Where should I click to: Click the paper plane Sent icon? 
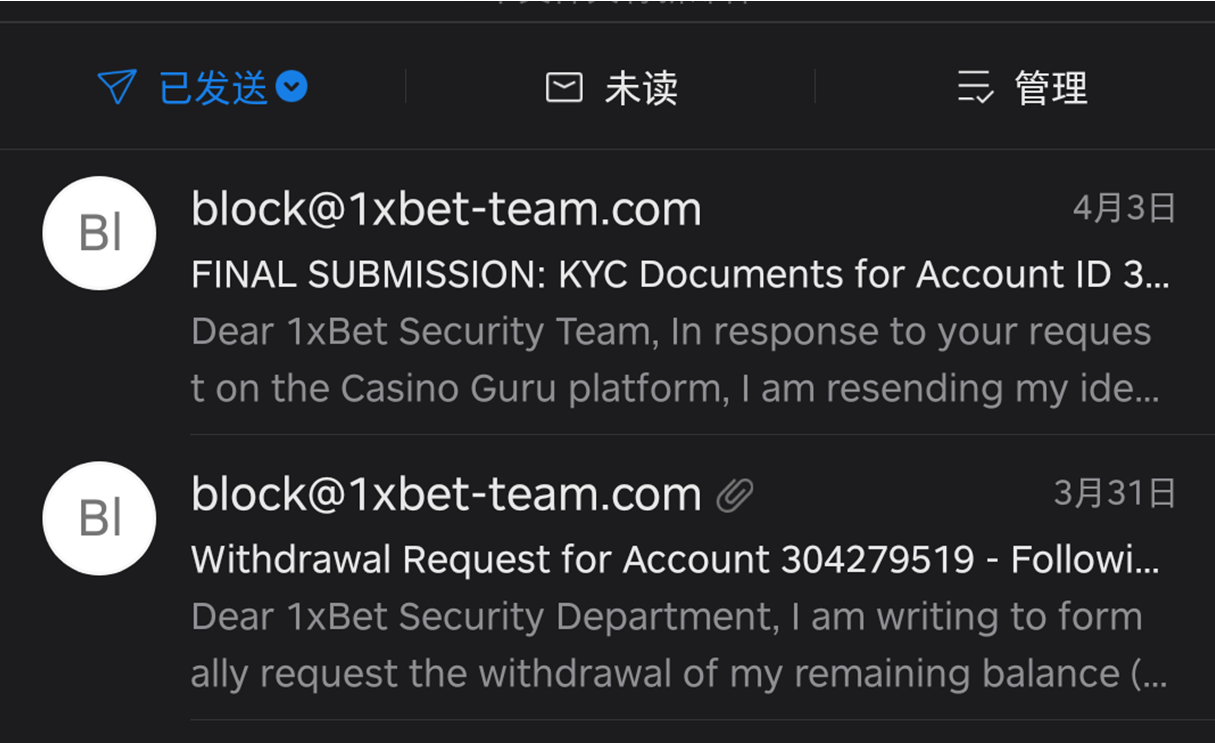click(117, 88)
